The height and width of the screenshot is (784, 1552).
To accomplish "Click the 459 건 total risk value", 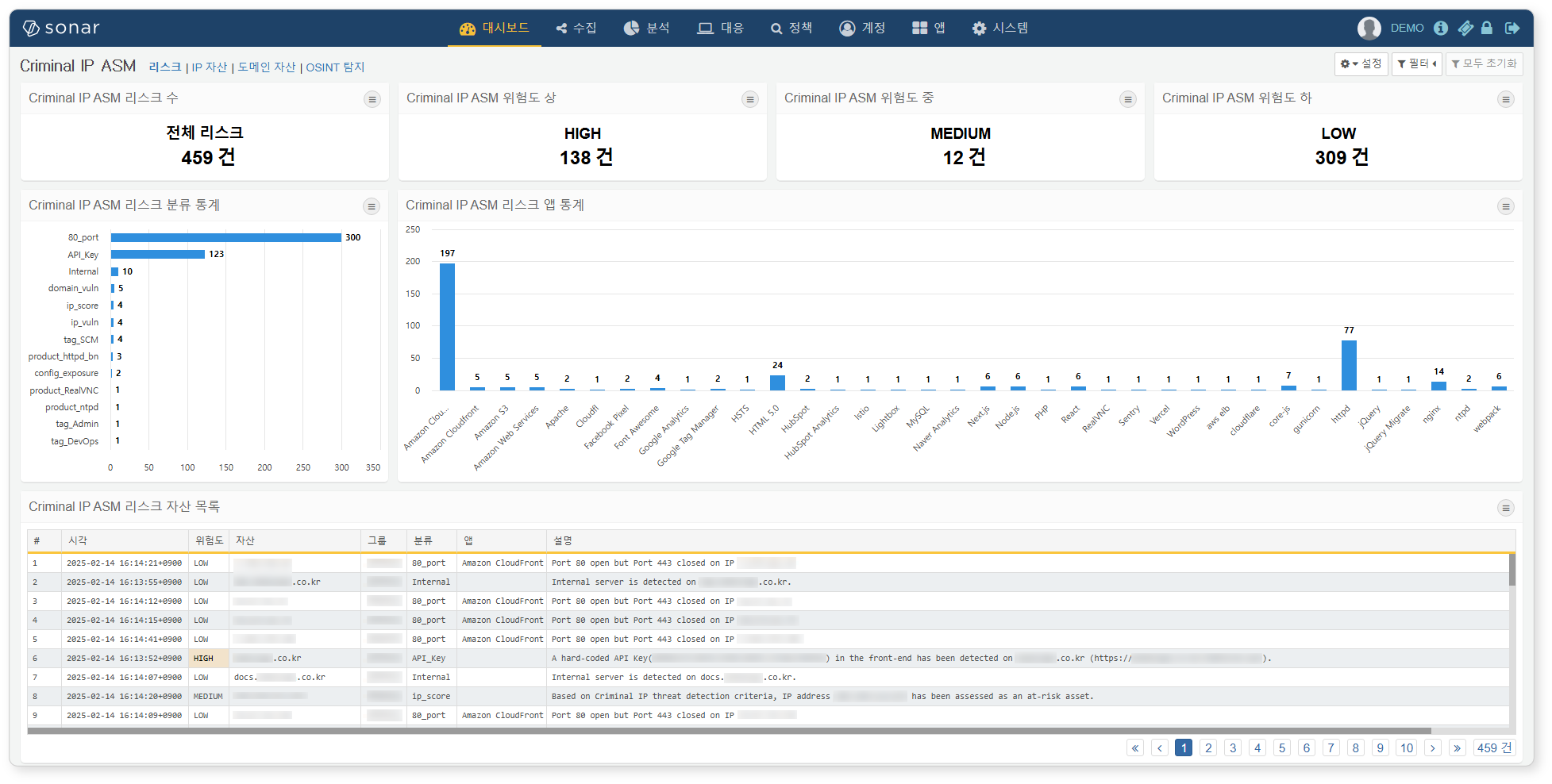I will [x=208, y=157].
